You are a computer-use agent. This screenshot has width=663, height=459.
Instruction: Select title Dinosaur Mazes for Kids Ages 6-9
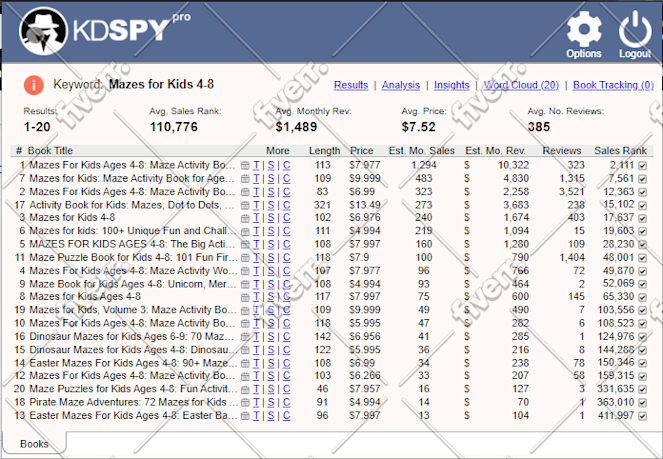click(132, 336)
